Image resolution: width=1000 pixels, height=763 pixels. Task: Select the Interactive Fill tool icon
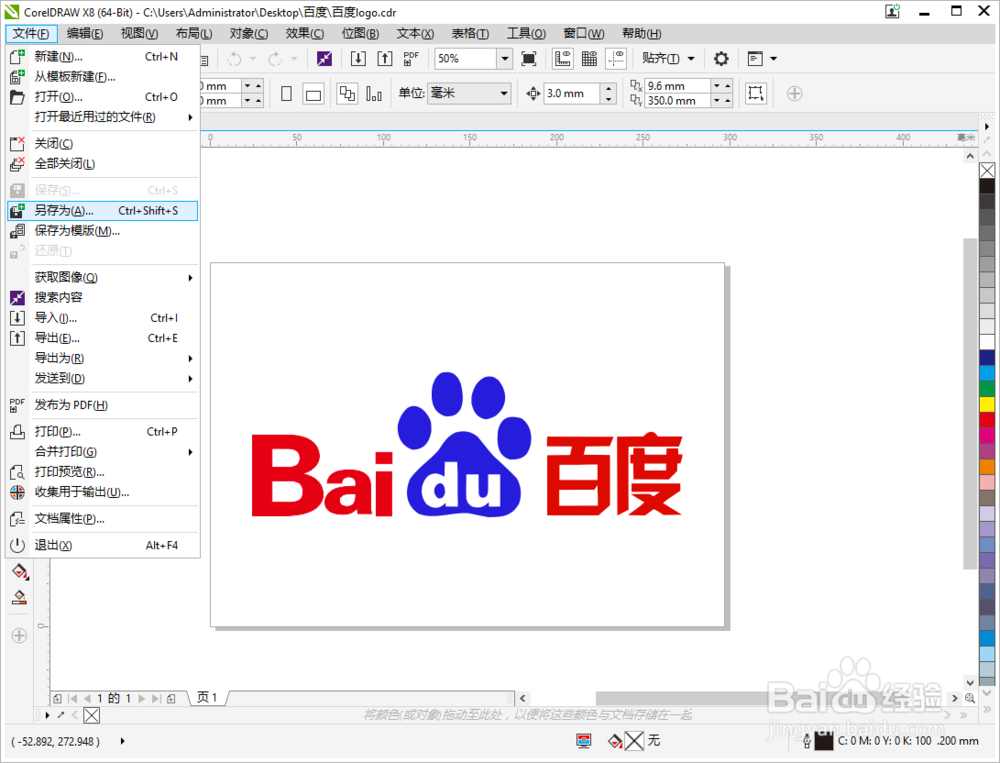(x=18, y=597)
